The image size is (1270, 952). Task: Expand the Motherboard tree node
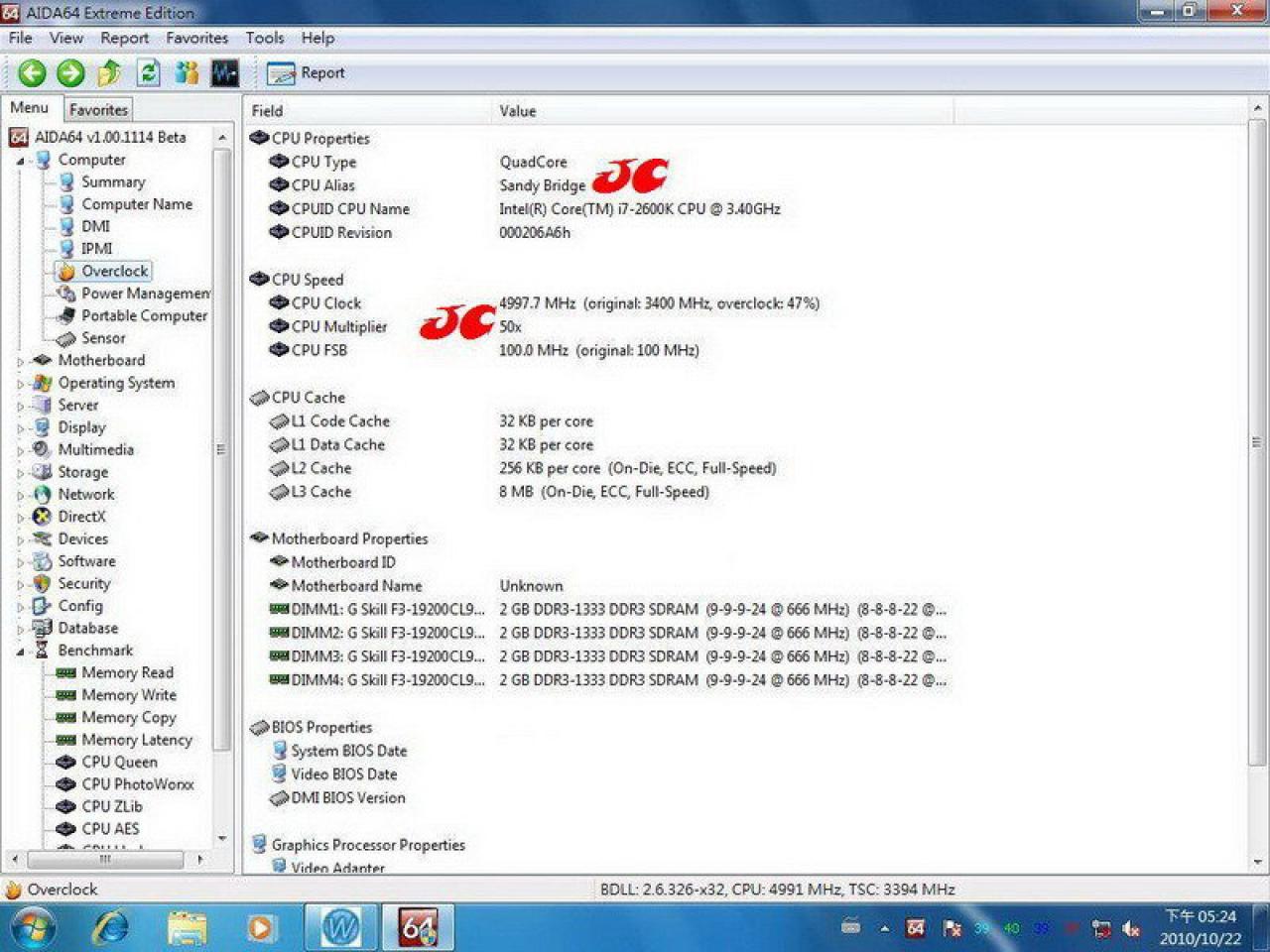pyautogui.click(x=20, y=361)
